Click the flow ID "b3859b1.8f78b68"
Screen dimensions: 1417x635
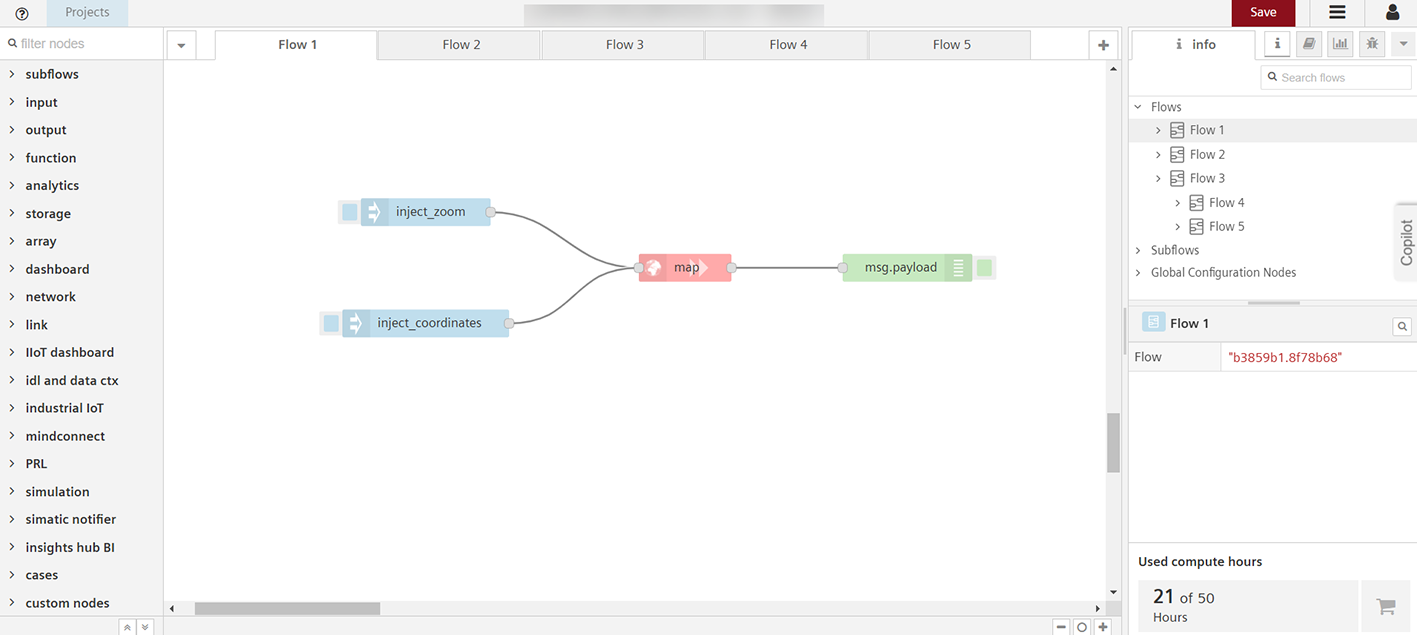tap(1285, 357)
